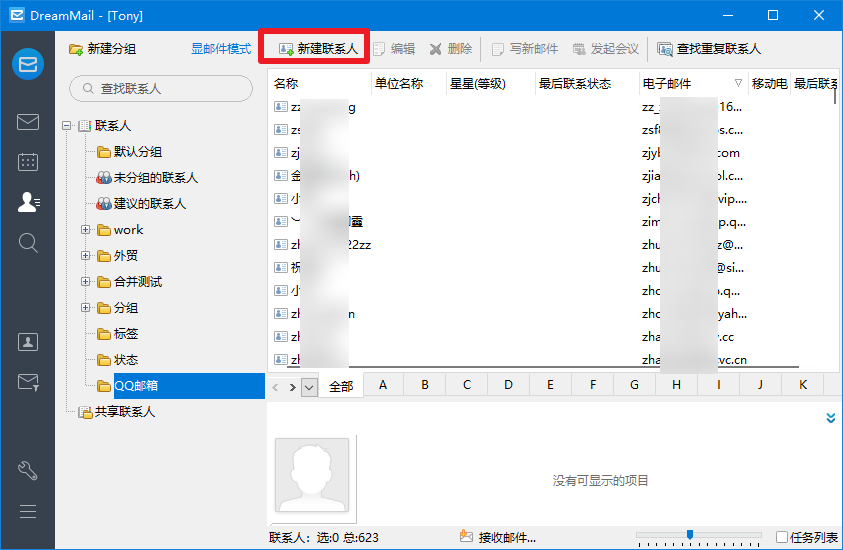Click the contact card icon in sidebar
The height and width of the screenshot is (550, 843).
[x=28, y=341]
